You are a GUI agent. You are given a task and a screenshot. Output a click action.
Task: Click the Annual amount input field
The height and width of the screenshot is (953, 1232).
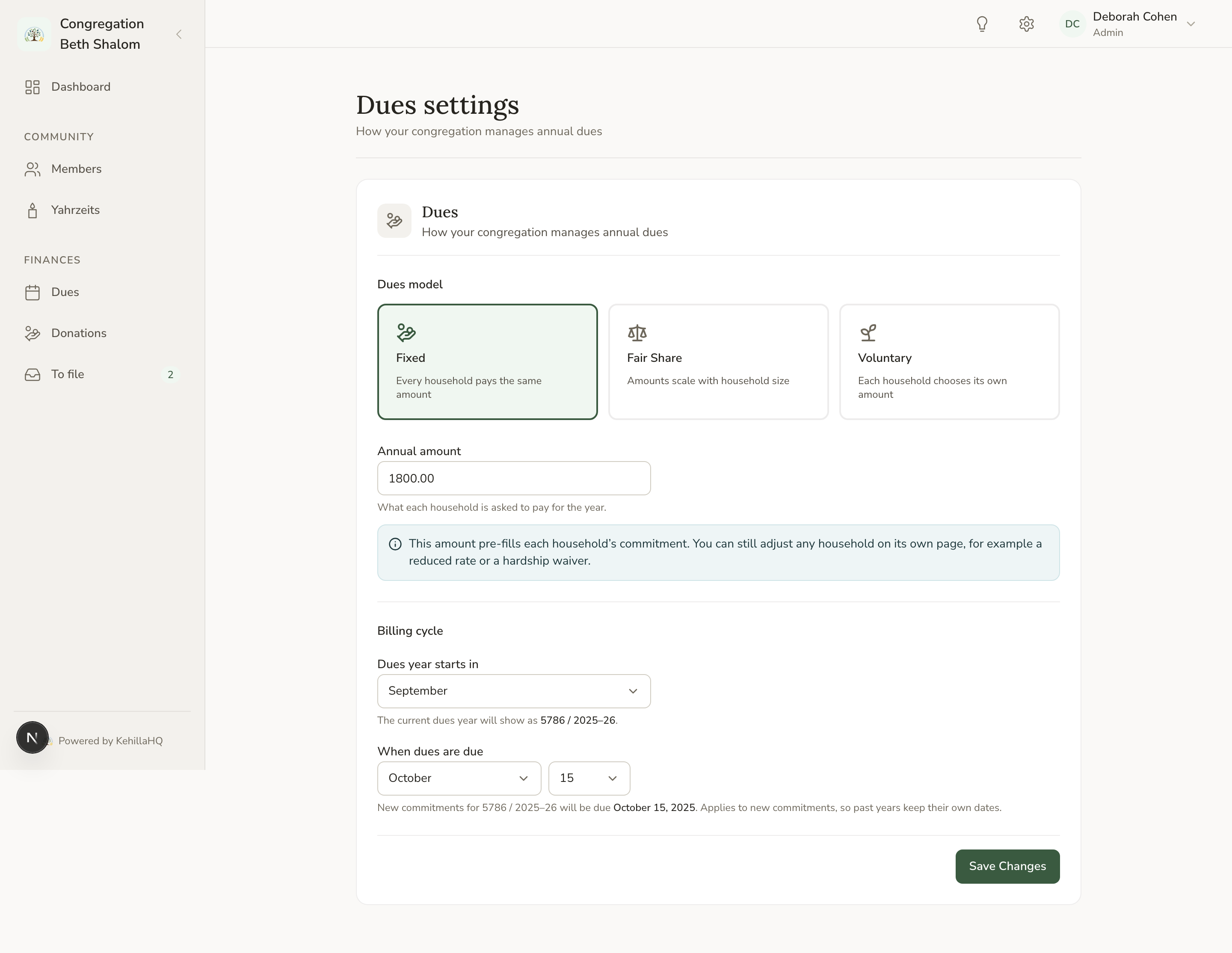point(514,478)
